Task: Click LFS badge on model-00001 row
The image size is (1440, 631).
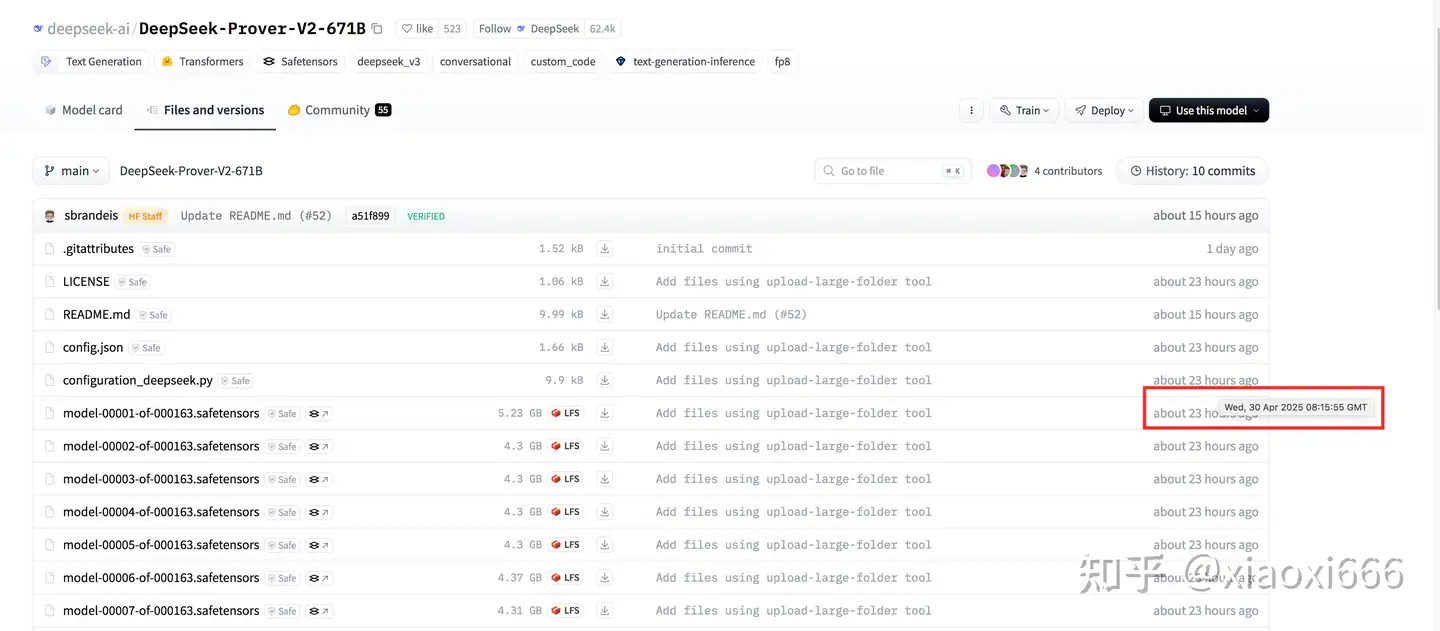Action: click(566, 413)
